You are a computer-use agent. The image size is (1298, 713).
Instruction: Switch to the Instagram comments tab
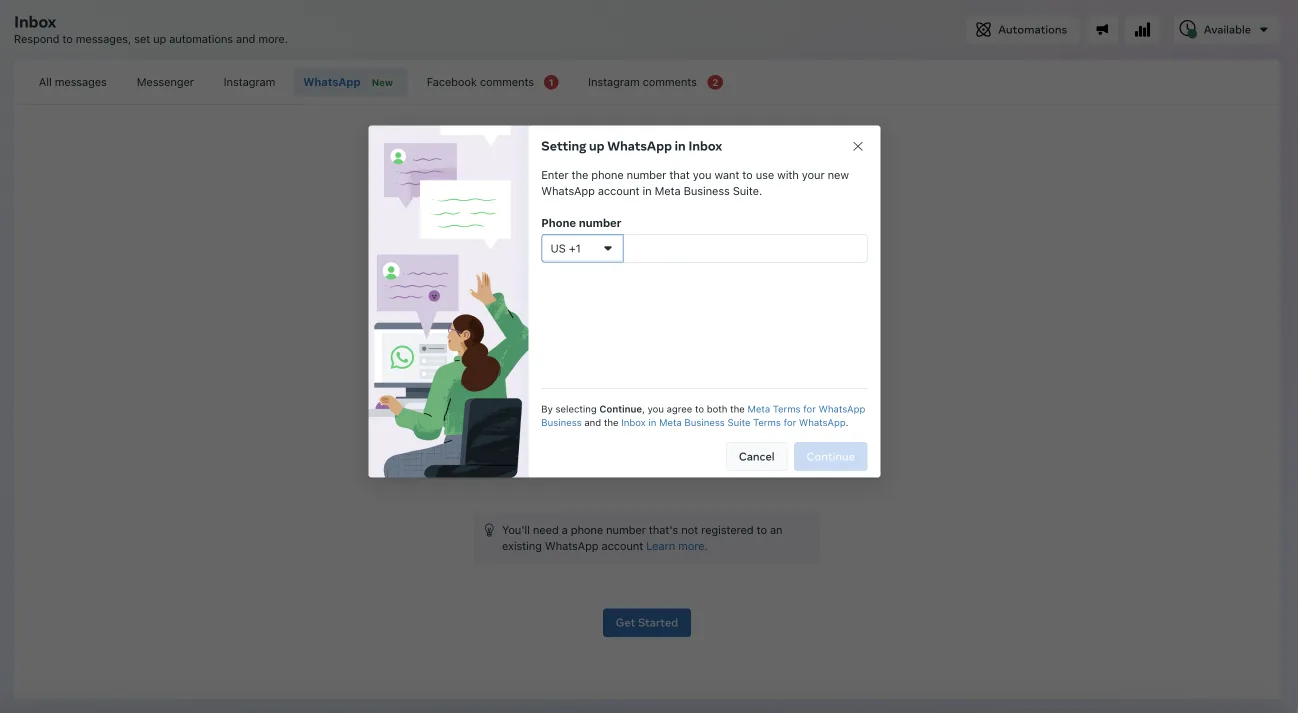[x=643, y=82]
